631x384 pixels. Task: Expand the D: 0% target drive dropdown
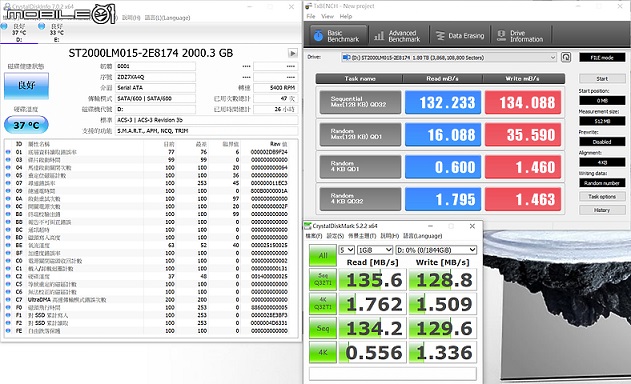pos(436,250)
